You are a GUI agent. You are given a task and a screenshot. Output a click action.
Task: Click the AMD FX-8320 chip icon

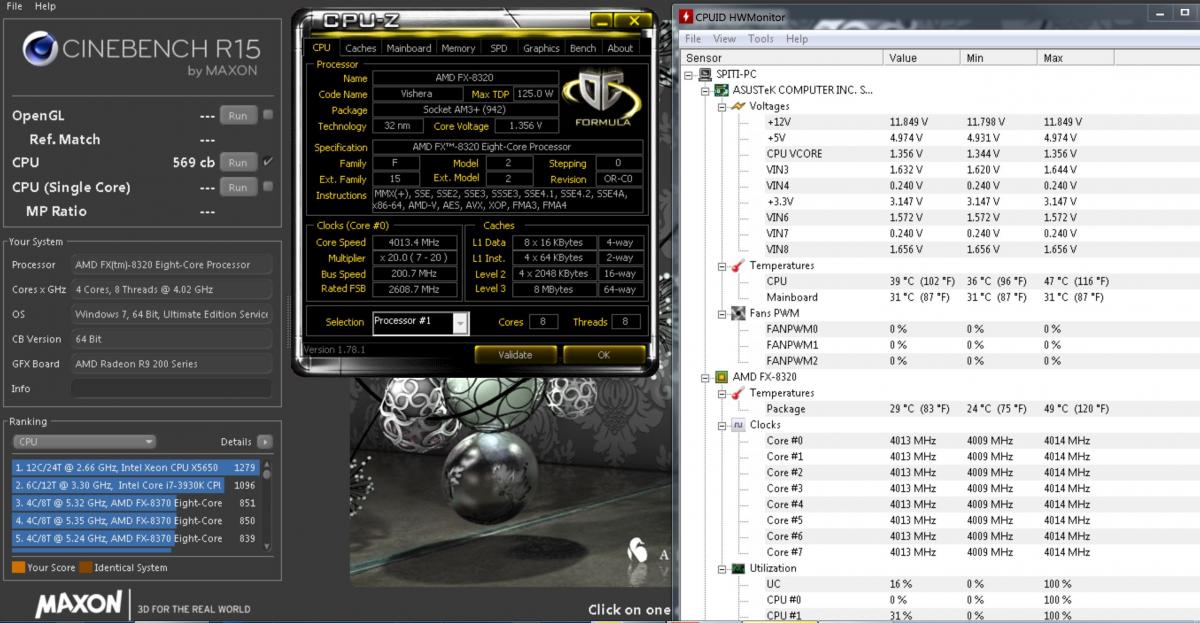(721, 377)
